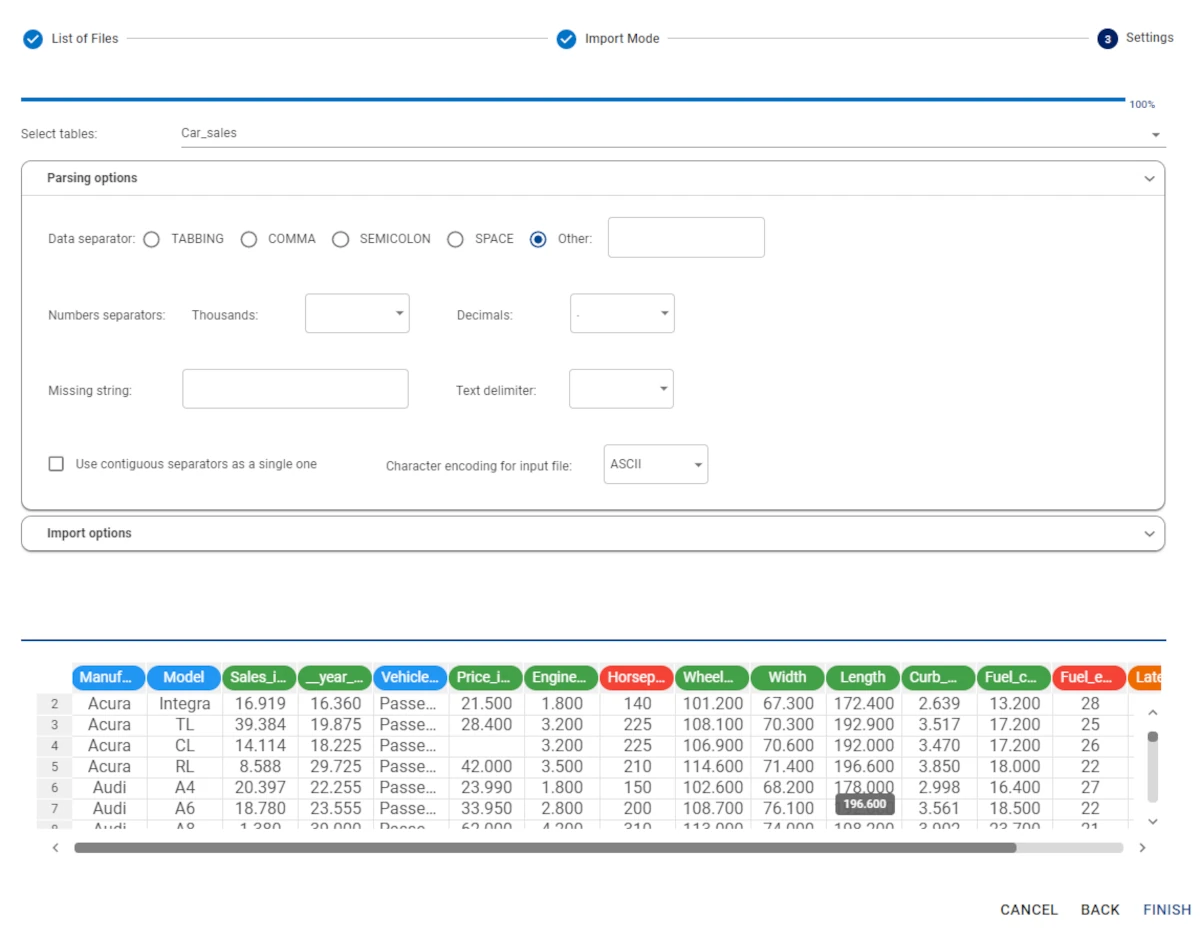Click the BACK button

click(1100, 910)
